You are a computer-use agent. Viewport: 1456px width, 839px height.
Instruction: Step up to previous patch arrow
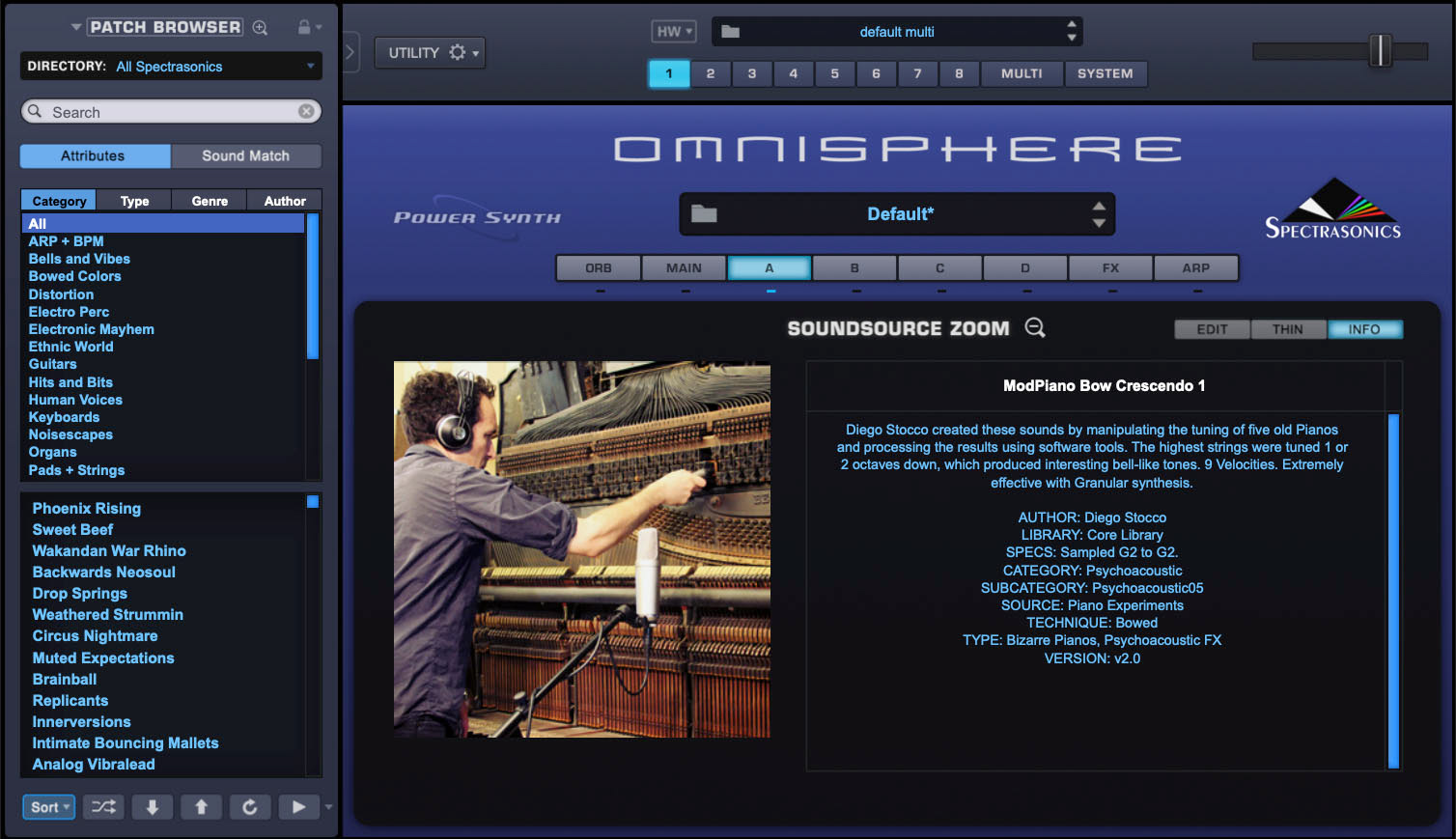(201, 807)
